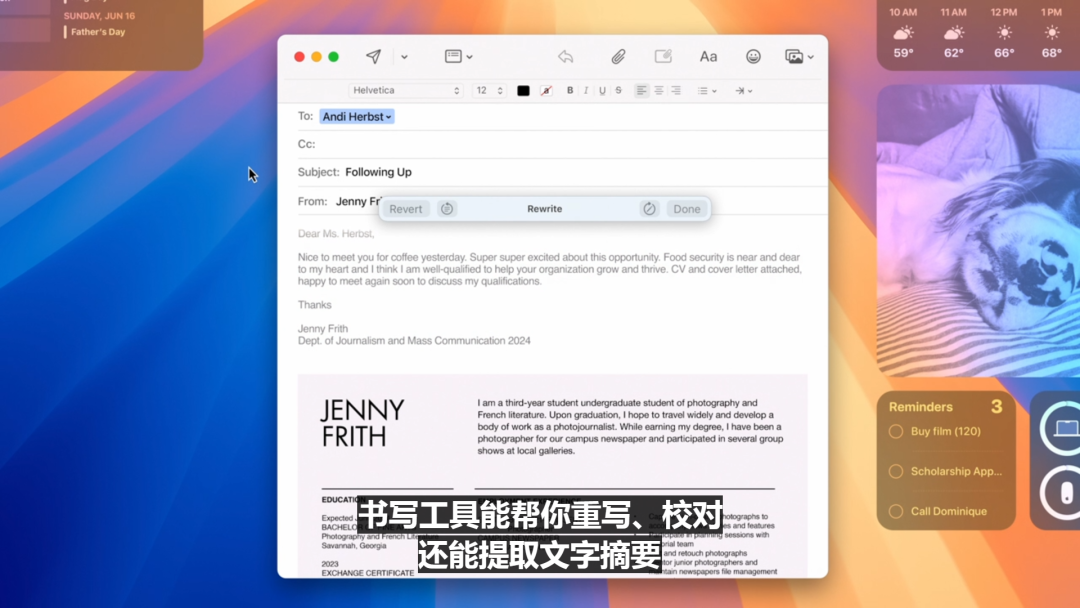Align text left

(641, 90)
